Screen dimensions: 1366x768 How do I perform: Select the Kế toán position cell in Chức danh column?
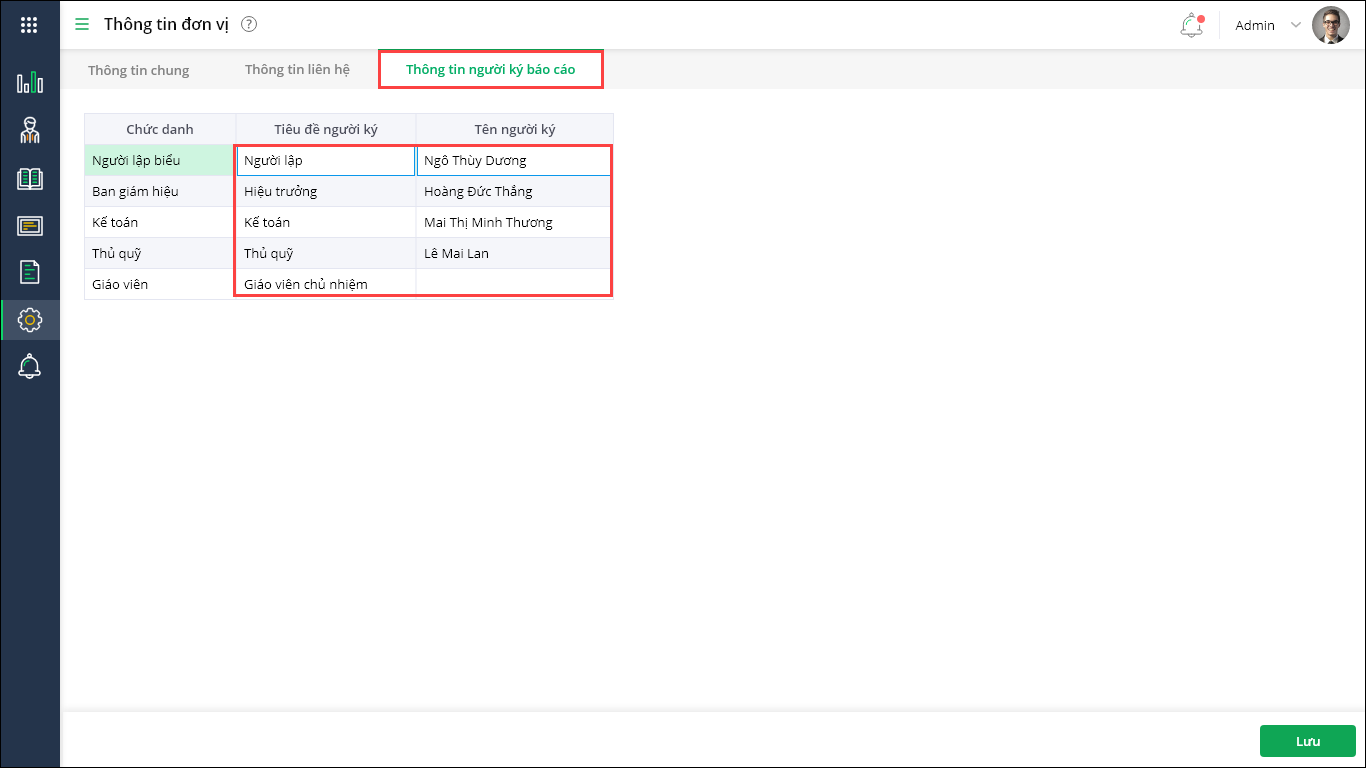(160, 222)
